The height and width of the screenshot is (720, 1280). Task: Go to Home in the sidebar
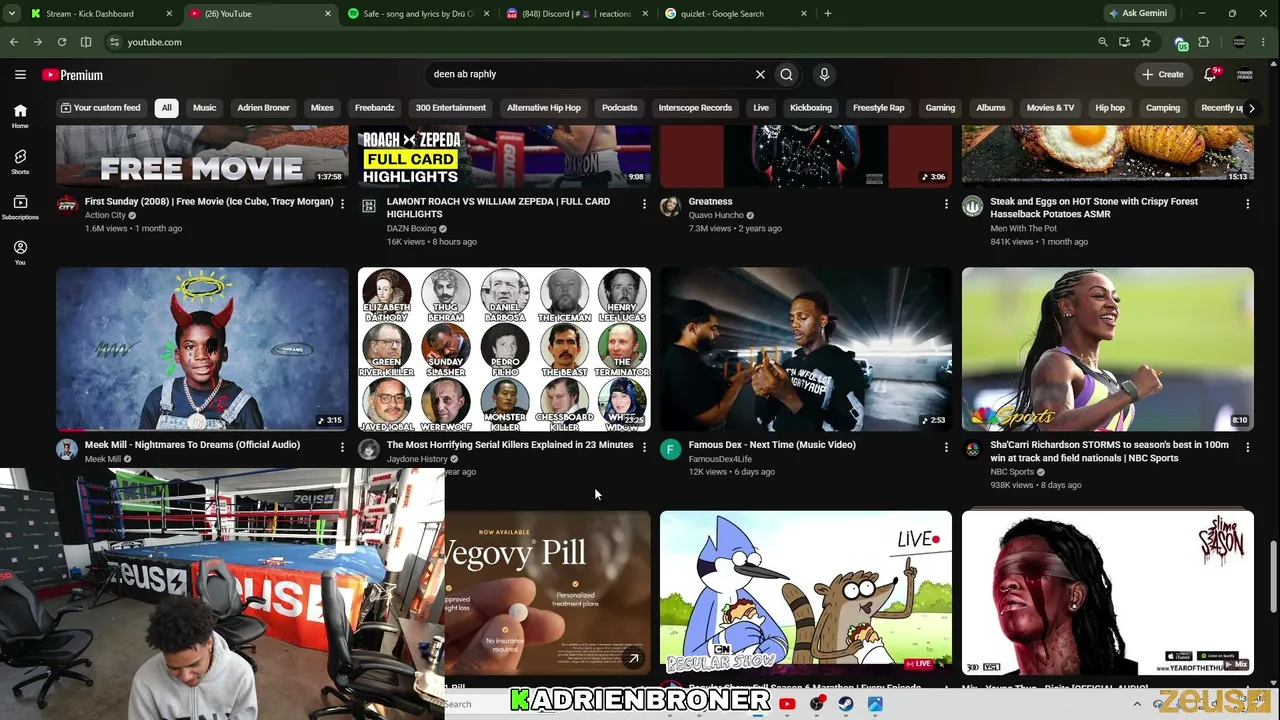coord(20,116)
